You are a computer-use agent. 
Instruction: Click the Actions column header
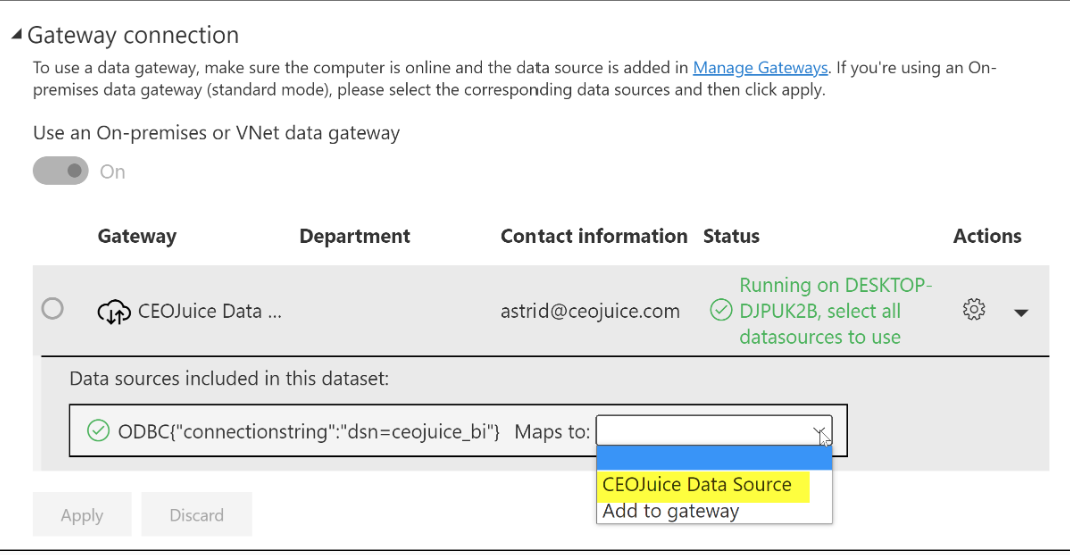[987, 236]
